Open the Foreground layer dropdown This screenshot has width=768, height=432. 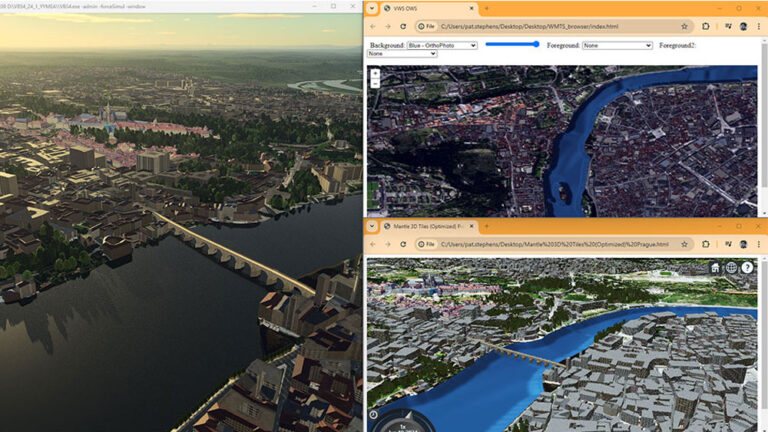coord(617,45)
